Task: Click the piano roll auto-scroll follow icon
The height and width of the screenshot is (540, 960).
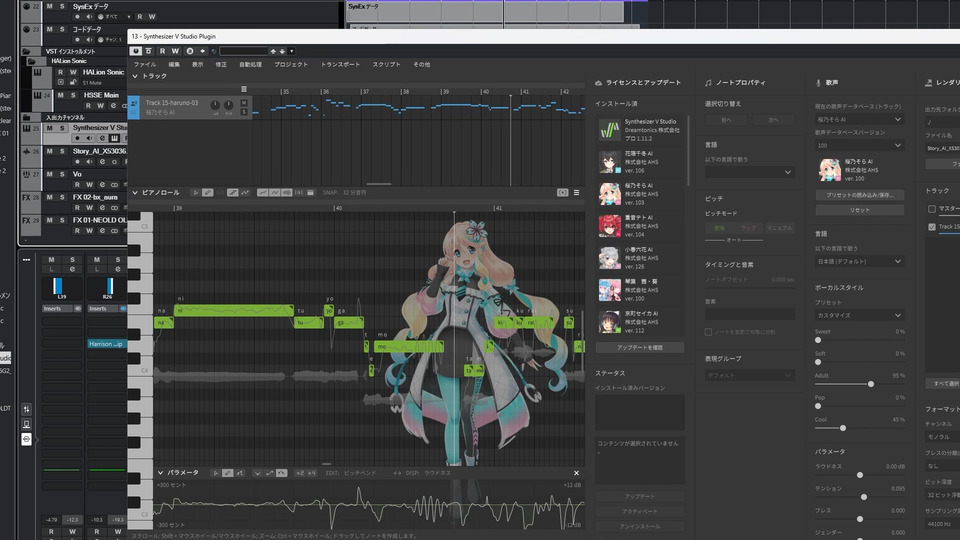Action: (562, 193)
